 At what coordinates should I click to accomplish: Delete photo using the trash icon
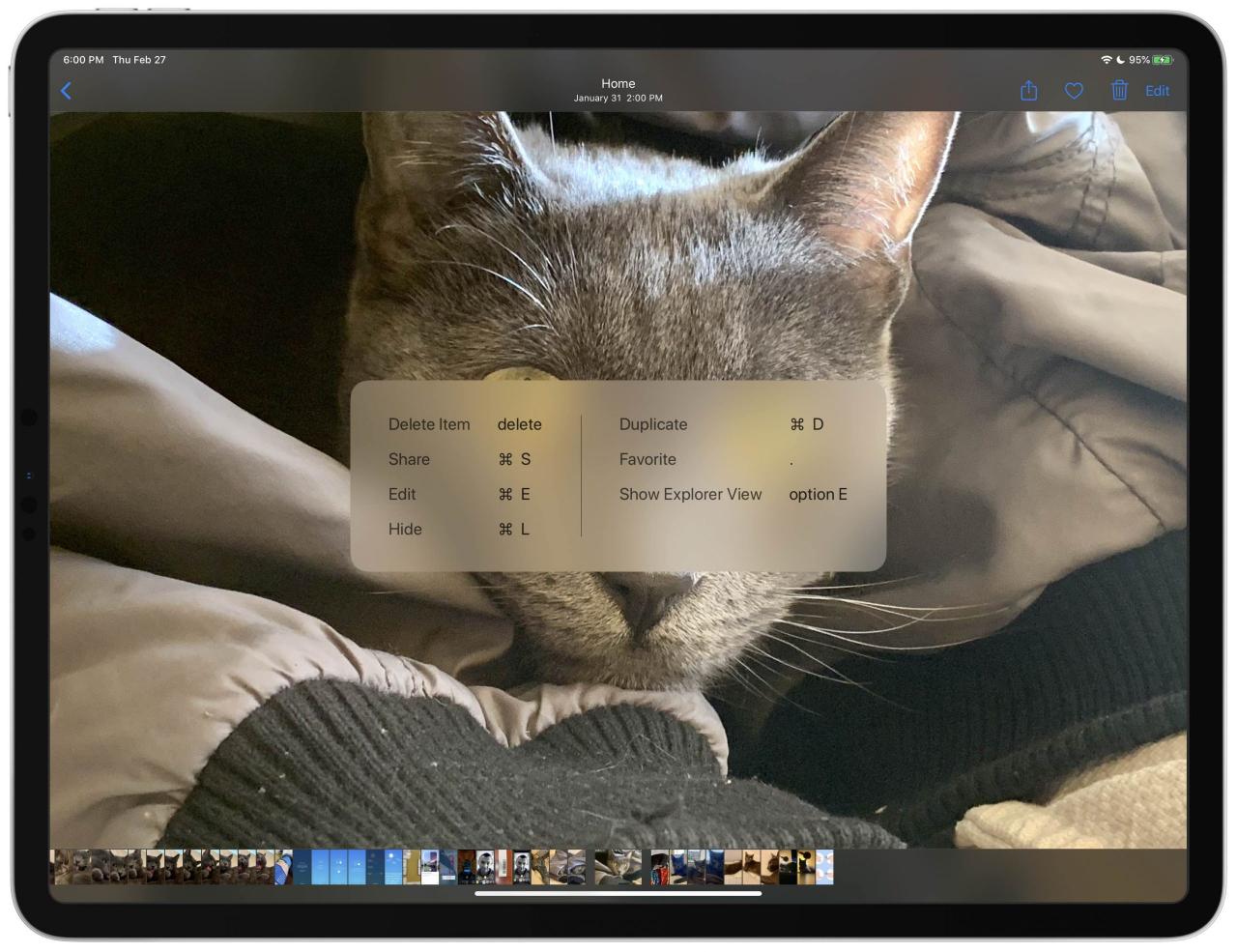1119,90
